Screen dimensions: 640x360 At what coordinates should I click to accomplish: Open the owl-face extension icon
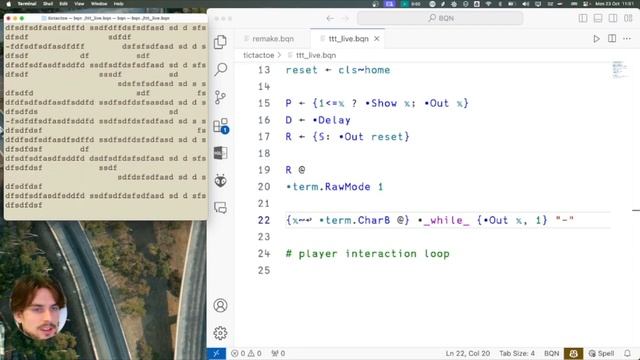click(x=220, y=180)
